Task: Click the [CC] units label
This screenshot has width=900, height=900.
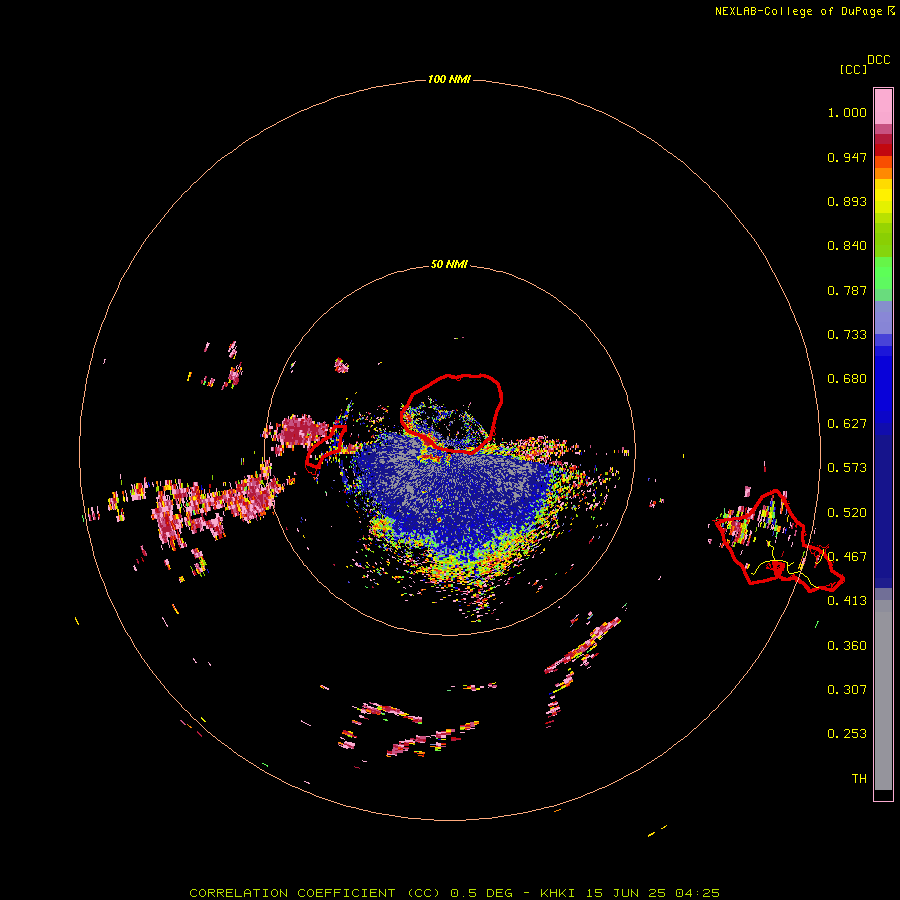Action: (x=853, y=69)
